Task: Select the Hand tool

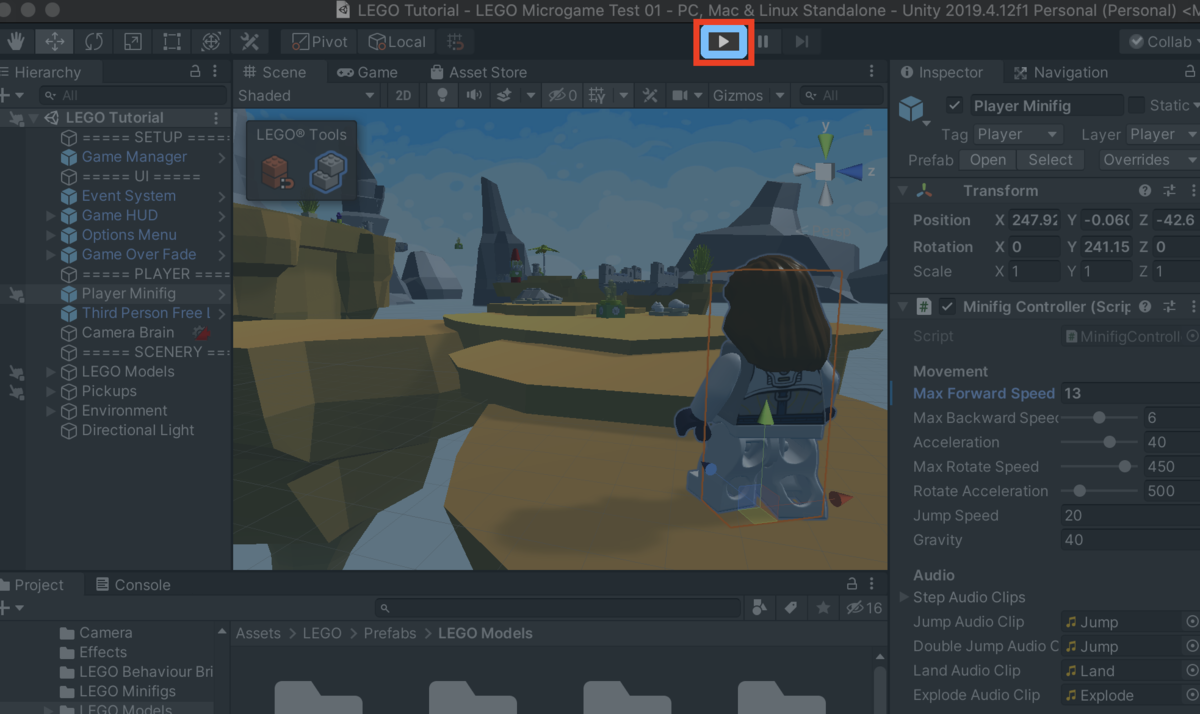Action: (x=16, y=42)
